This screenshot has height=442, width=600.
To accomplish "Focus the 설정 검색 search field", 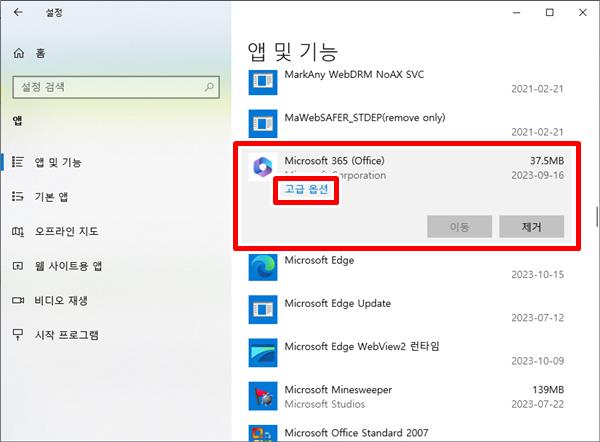I will coord(116,87).
